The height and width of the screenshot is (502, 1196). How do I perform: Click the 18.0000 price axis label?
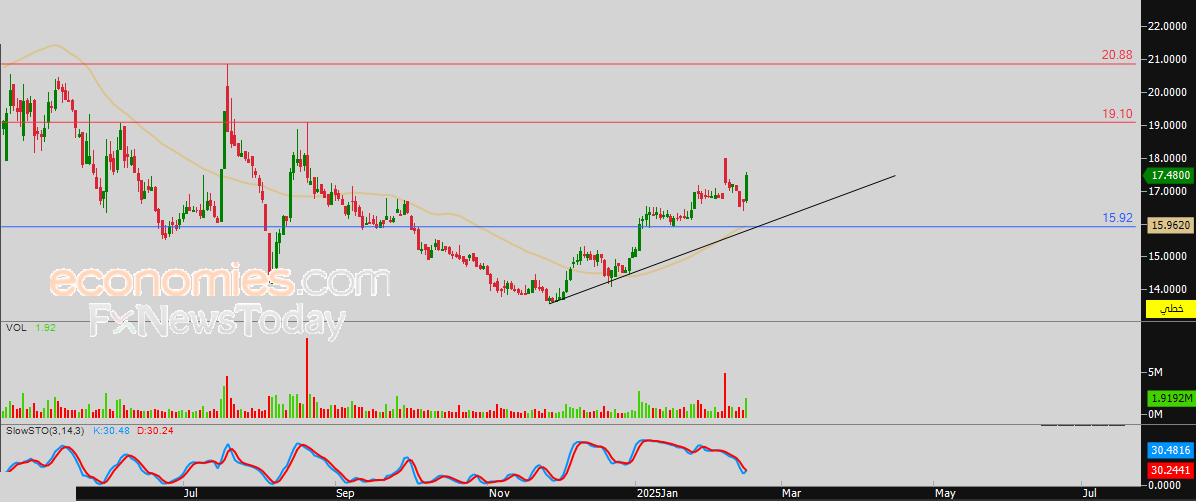(x=1167, y=159)
